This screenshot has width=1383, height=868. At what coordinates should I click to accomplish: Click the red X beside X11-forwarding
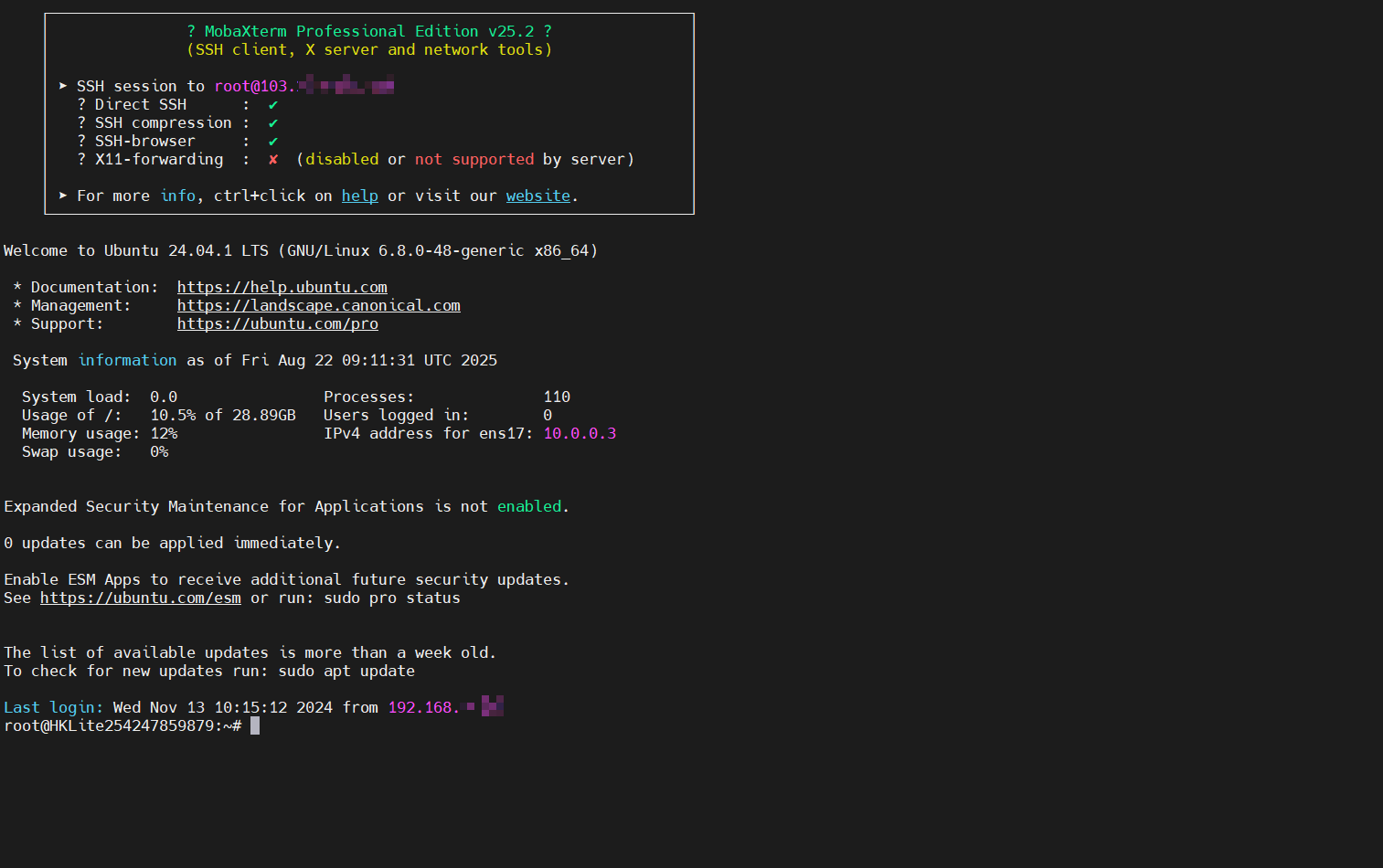(272, 160)
